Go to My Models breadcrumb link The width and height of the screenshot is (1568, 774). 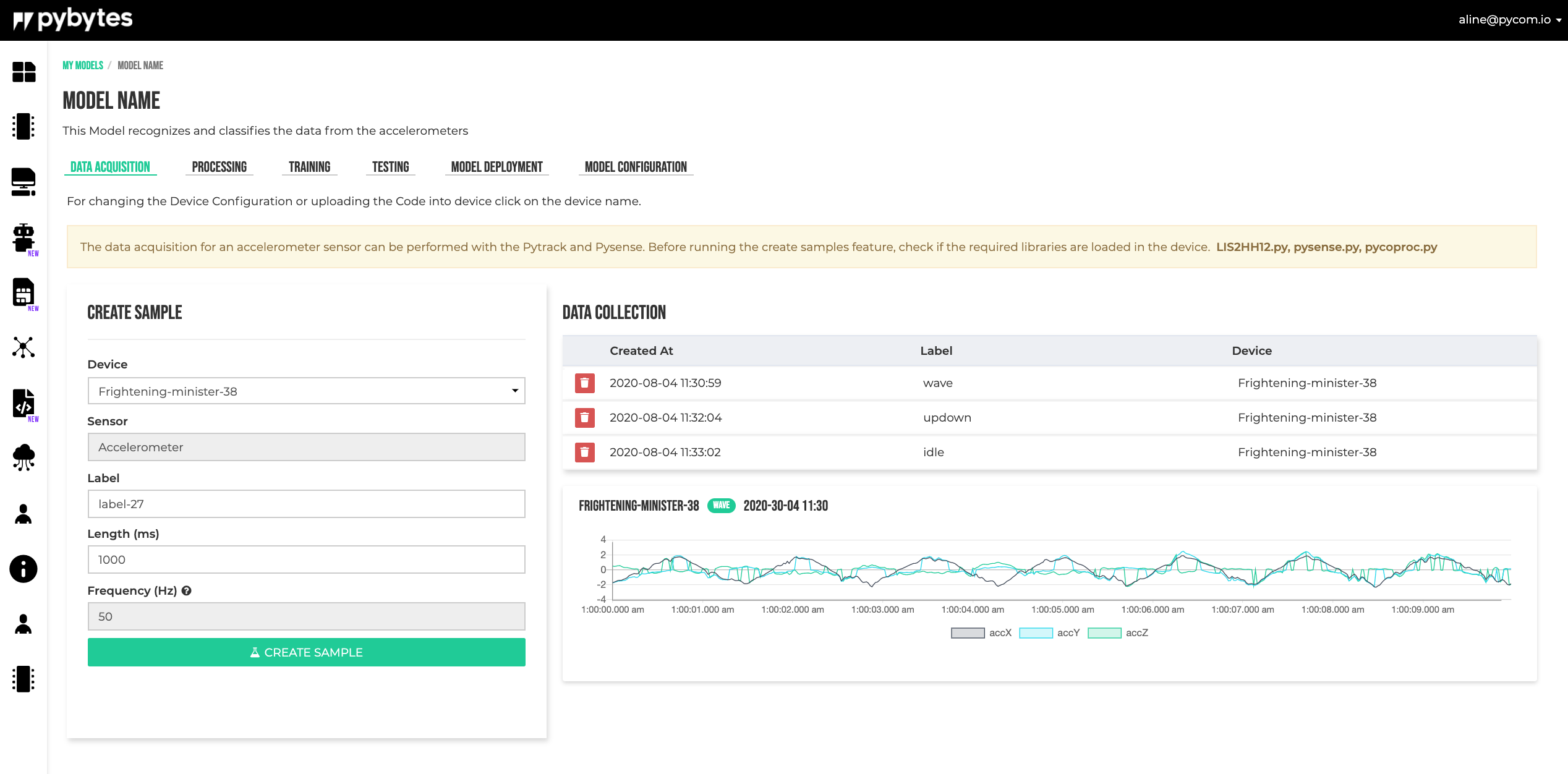[x=83, y=66]
